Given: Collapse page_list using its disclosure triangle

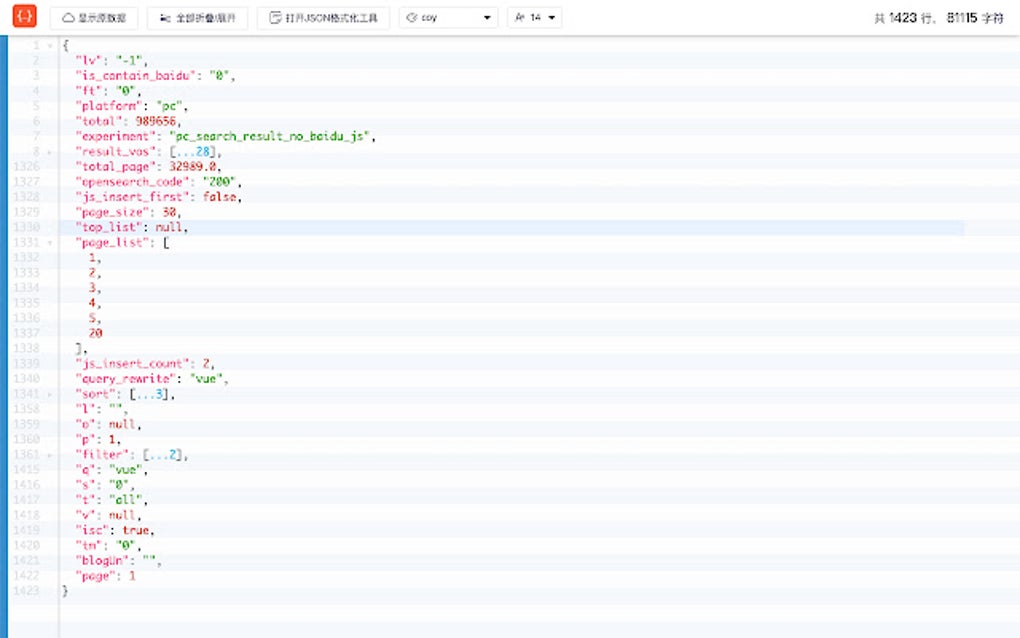Looking at the screenshot, I should tap(48, 242).
